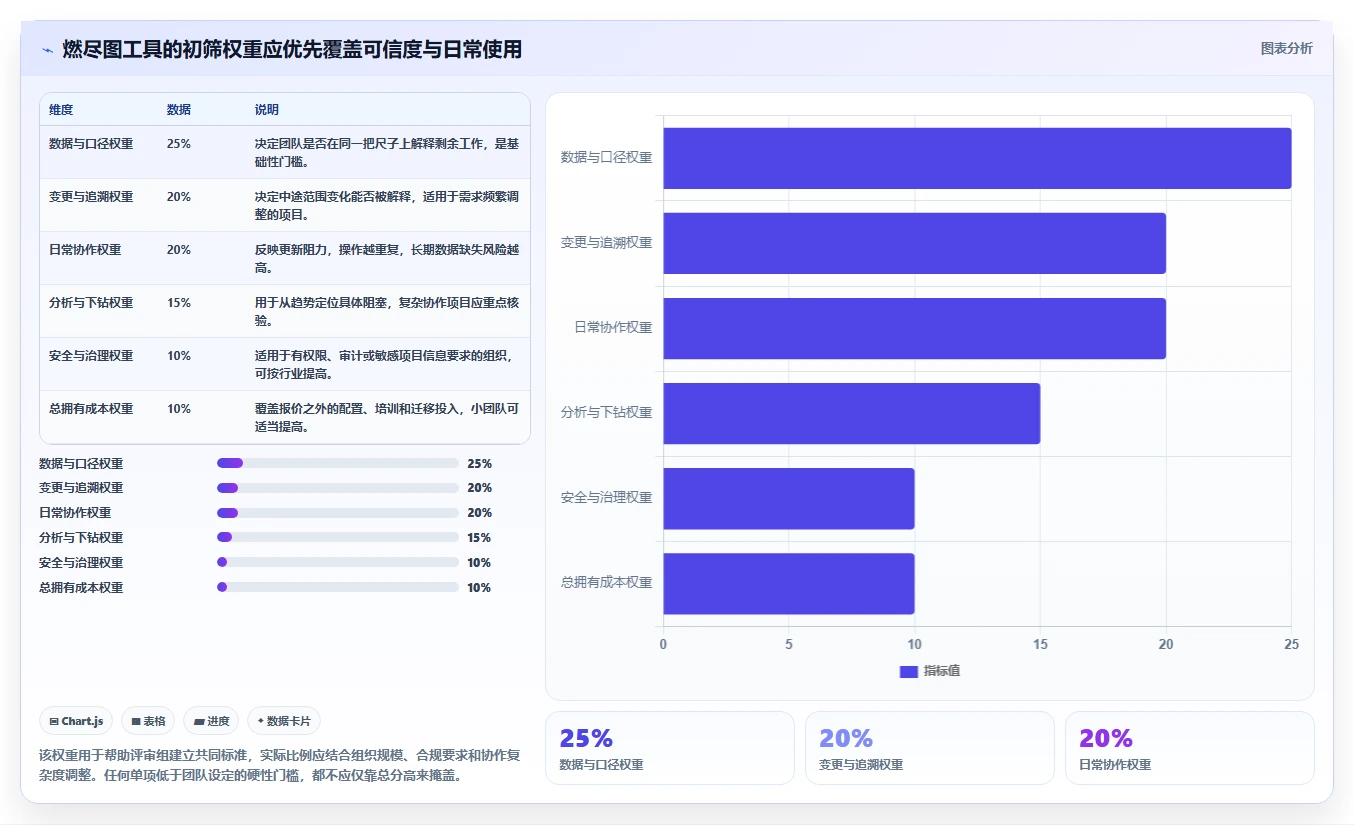Click the 分析与下钻权重 chart bar
Viewport: 1354px width, 825px height.
pos(851,413)
